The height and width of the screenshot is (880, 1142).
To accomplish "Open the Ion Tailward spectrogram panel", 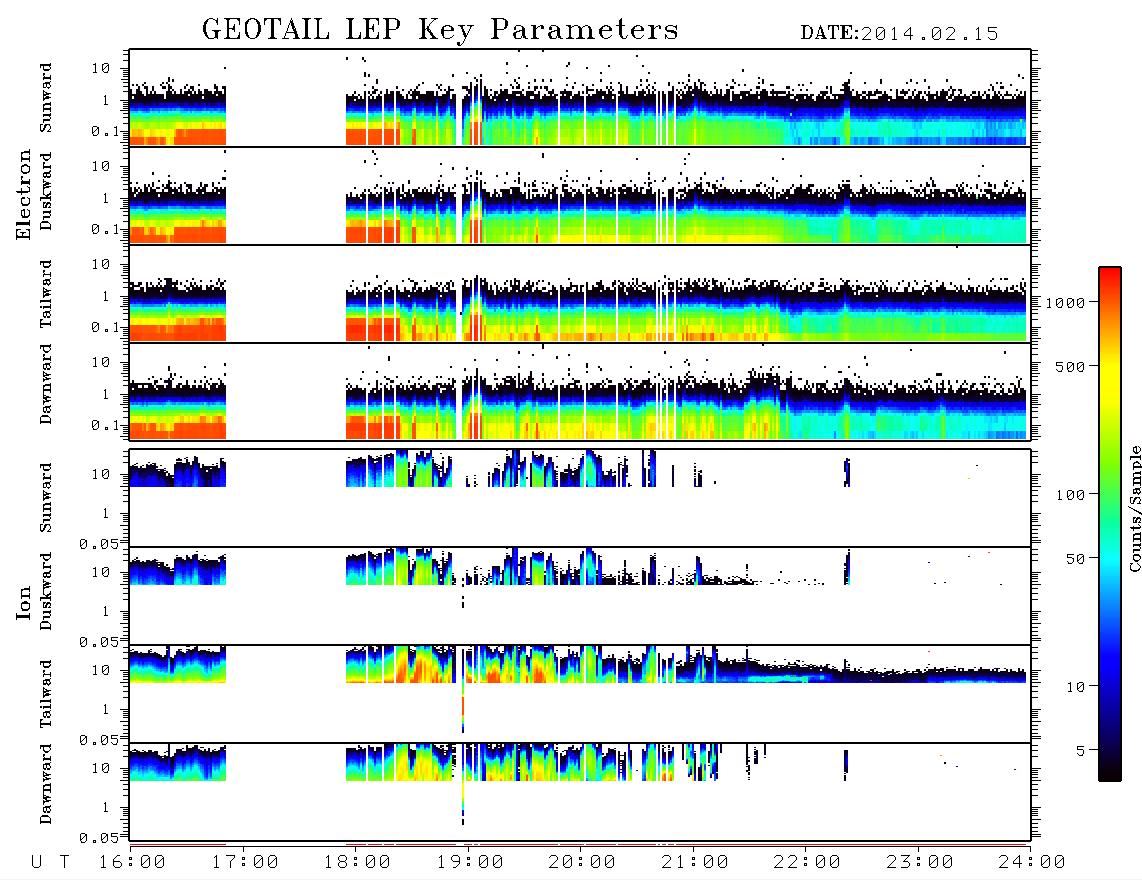I will pos(580,694).
